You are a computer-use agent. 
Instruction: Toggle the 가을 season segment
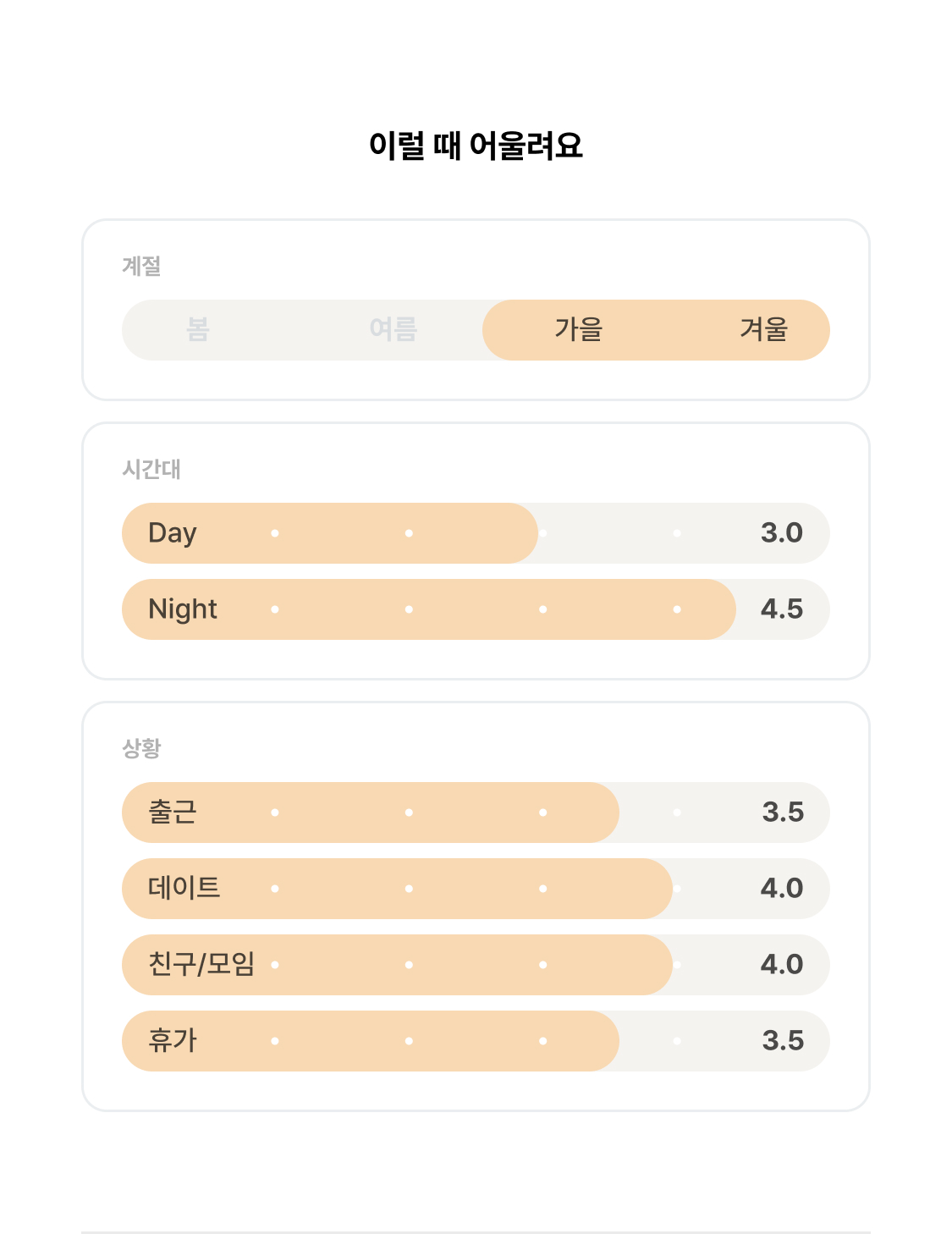point(579,329)
